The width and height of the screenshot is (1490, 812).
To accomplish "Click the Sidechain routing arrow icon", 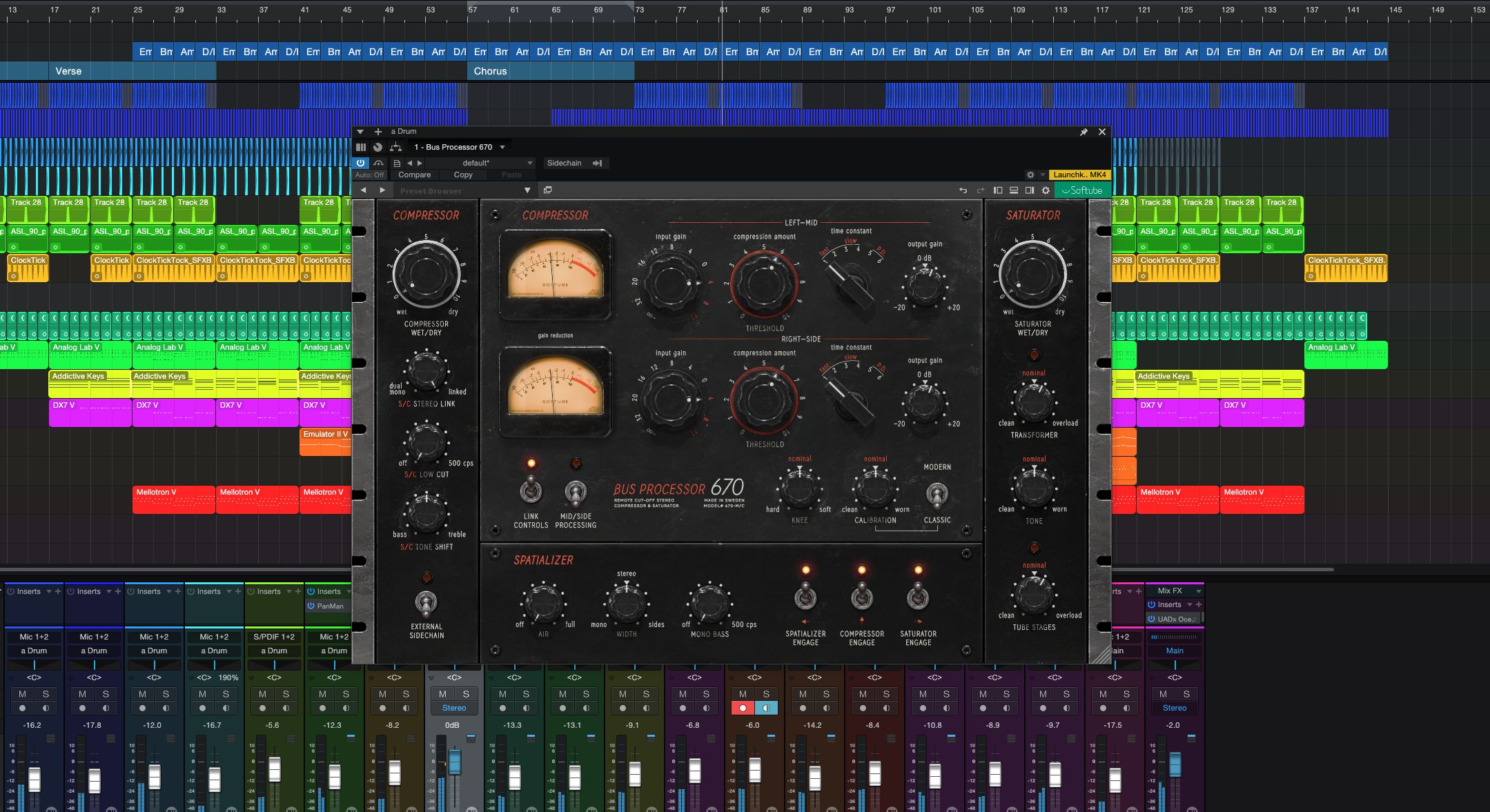I will (598, 164).
